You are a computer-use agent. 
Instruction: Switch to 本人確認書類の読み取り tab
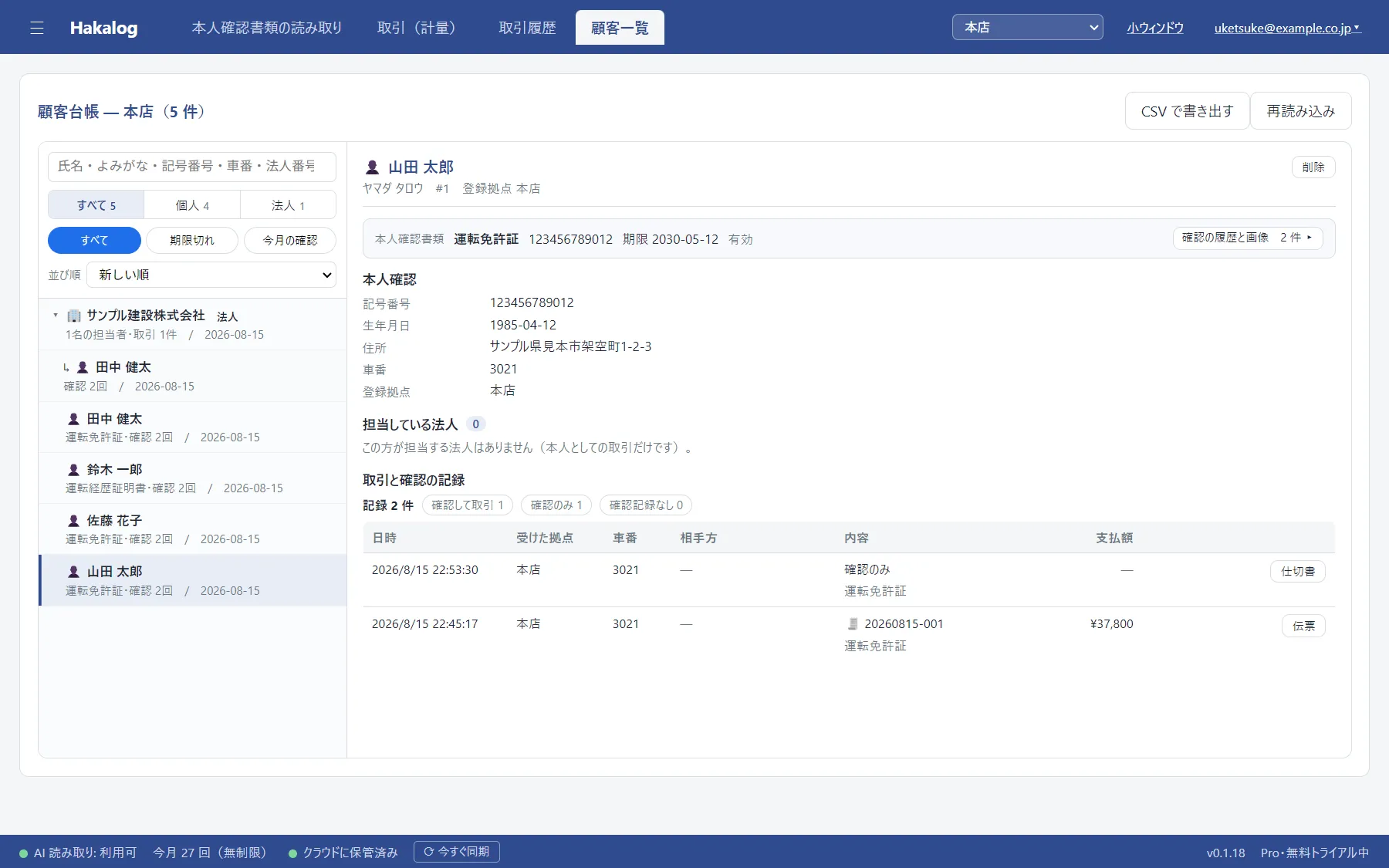pos(267,28)
